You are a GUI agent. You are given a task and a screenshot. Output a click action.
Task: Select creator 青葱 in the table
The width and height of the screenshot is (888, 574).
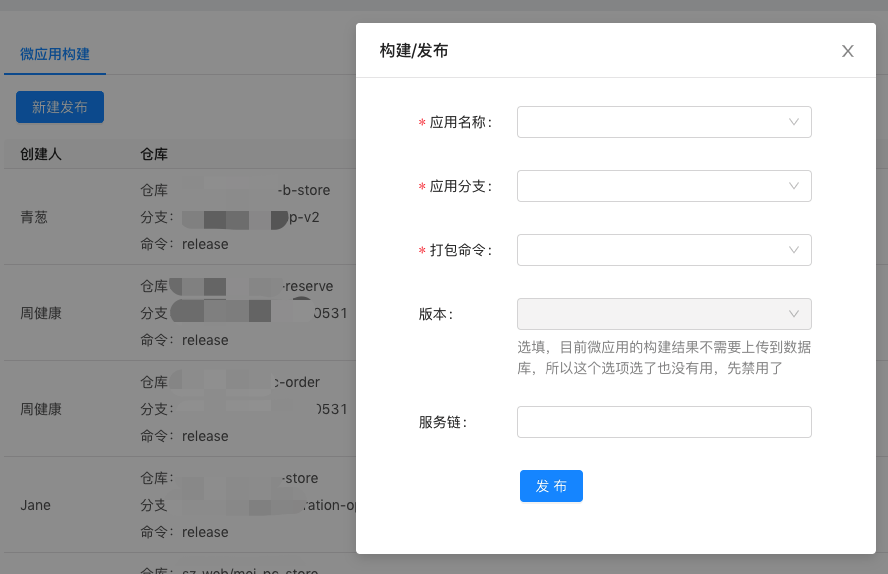click(34, 217)
